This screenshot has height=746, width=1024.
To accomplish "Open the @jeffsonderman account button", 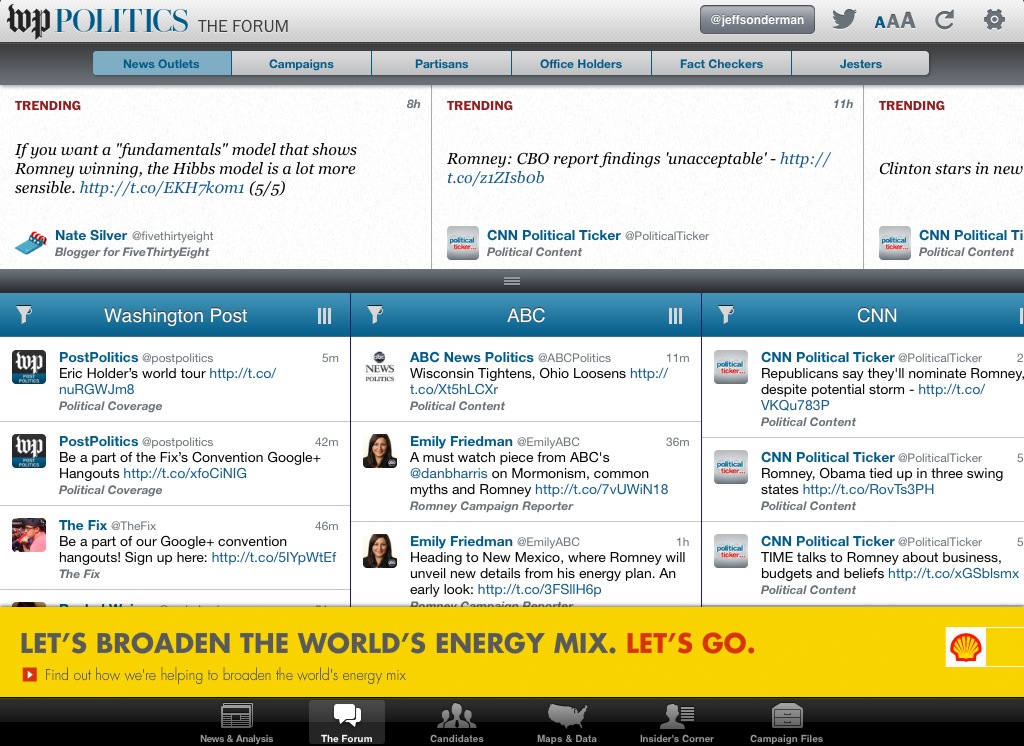I will pyautogui.click(x=757, y=20).
